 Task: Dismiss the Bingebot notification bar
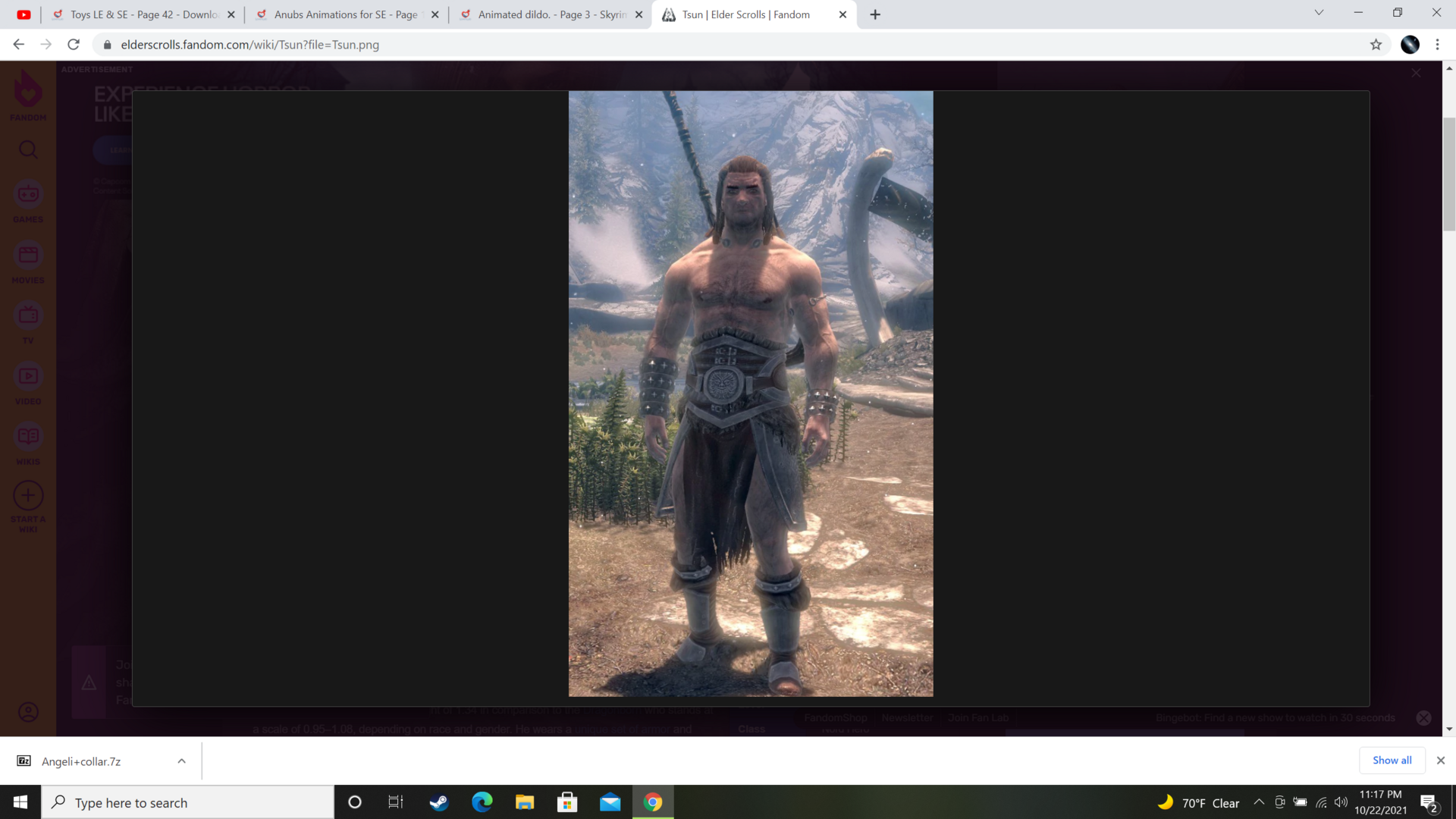pos(1424,717)
